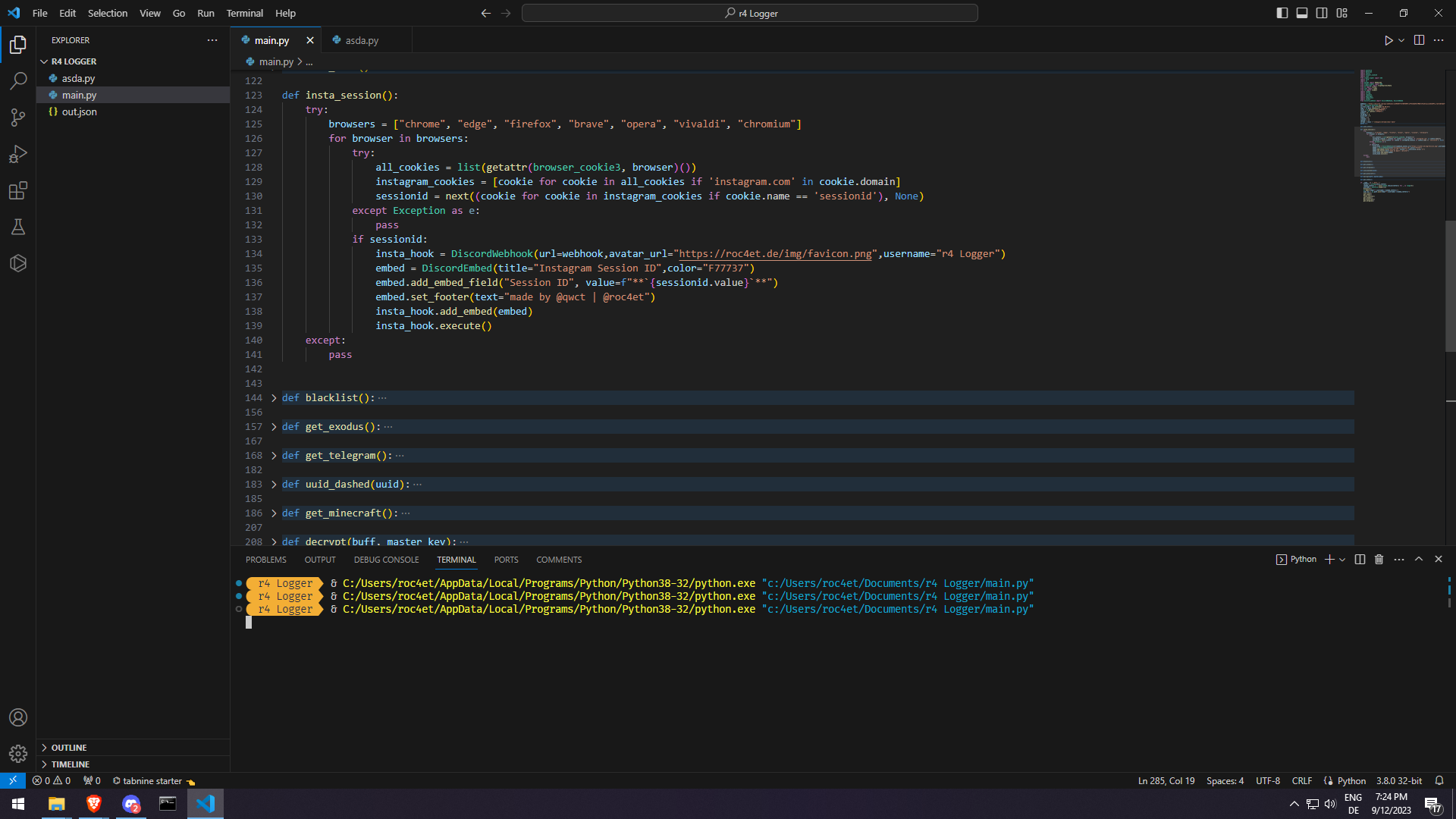Click the Python language mode in status bar
The width and height of the screenshot is (1456, 819).
pos(1351,781)
